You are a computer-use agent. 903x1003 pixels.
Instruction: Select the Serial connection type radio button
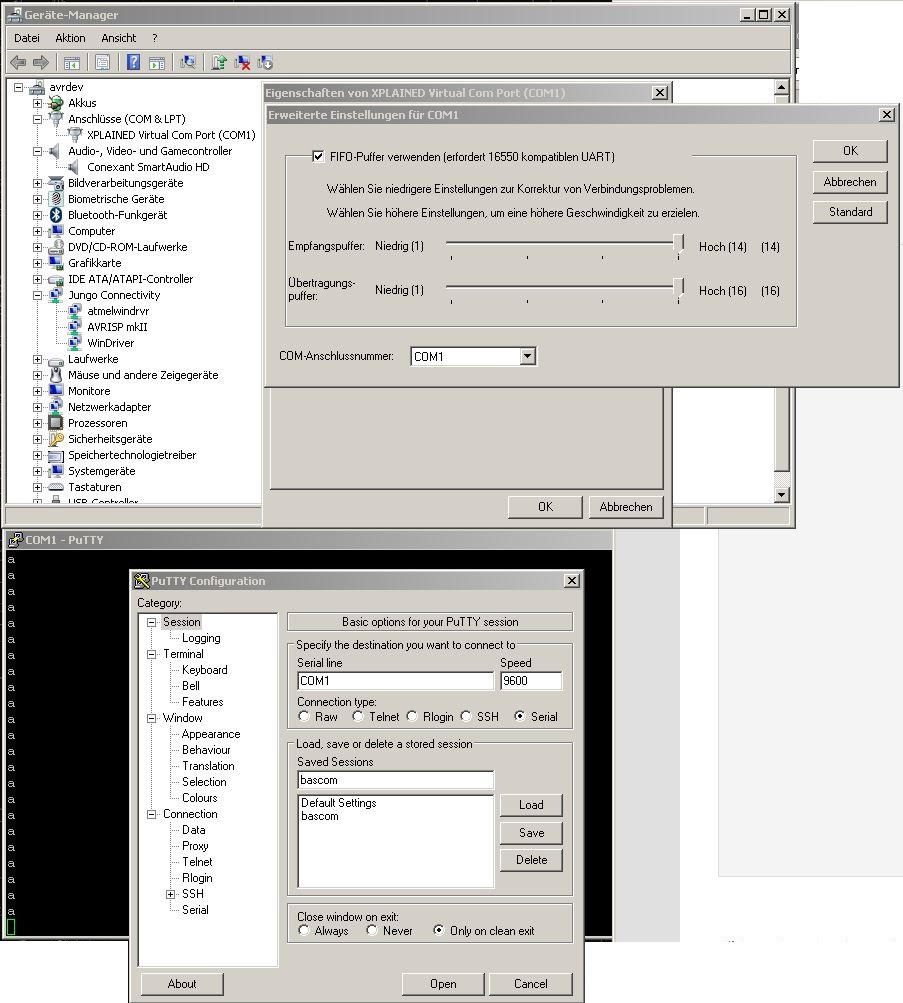520,716
